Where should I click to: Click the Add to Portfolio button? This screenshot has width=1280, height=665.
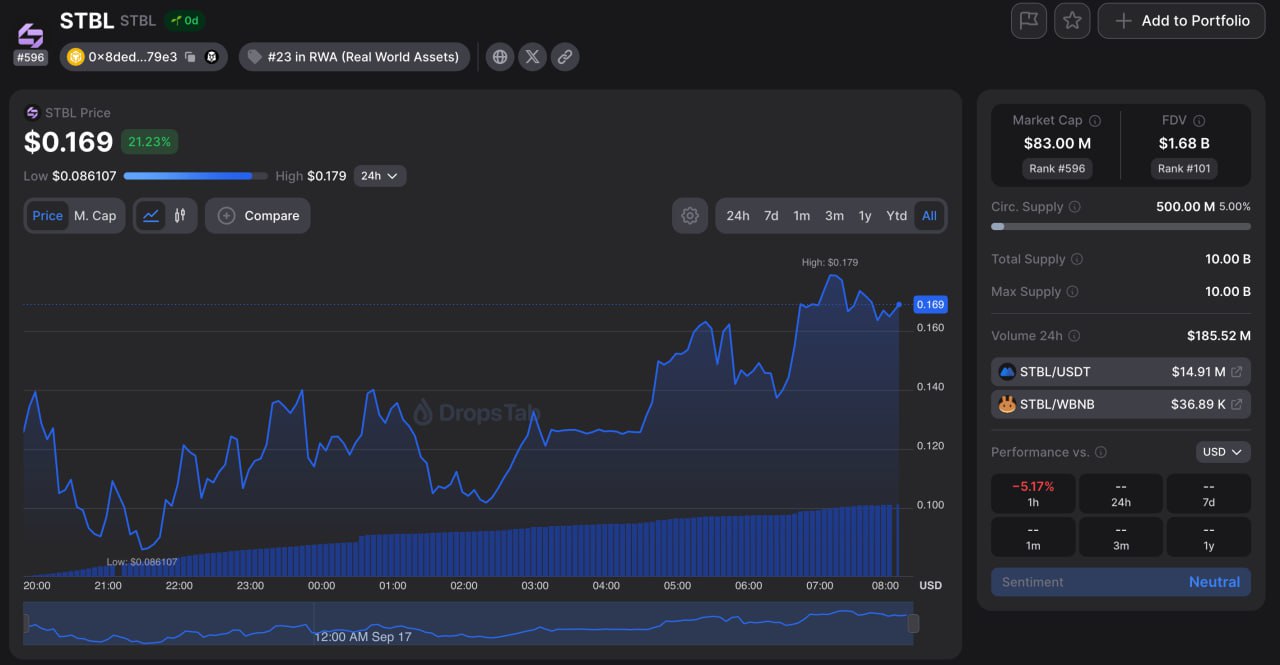[1182, 20]
